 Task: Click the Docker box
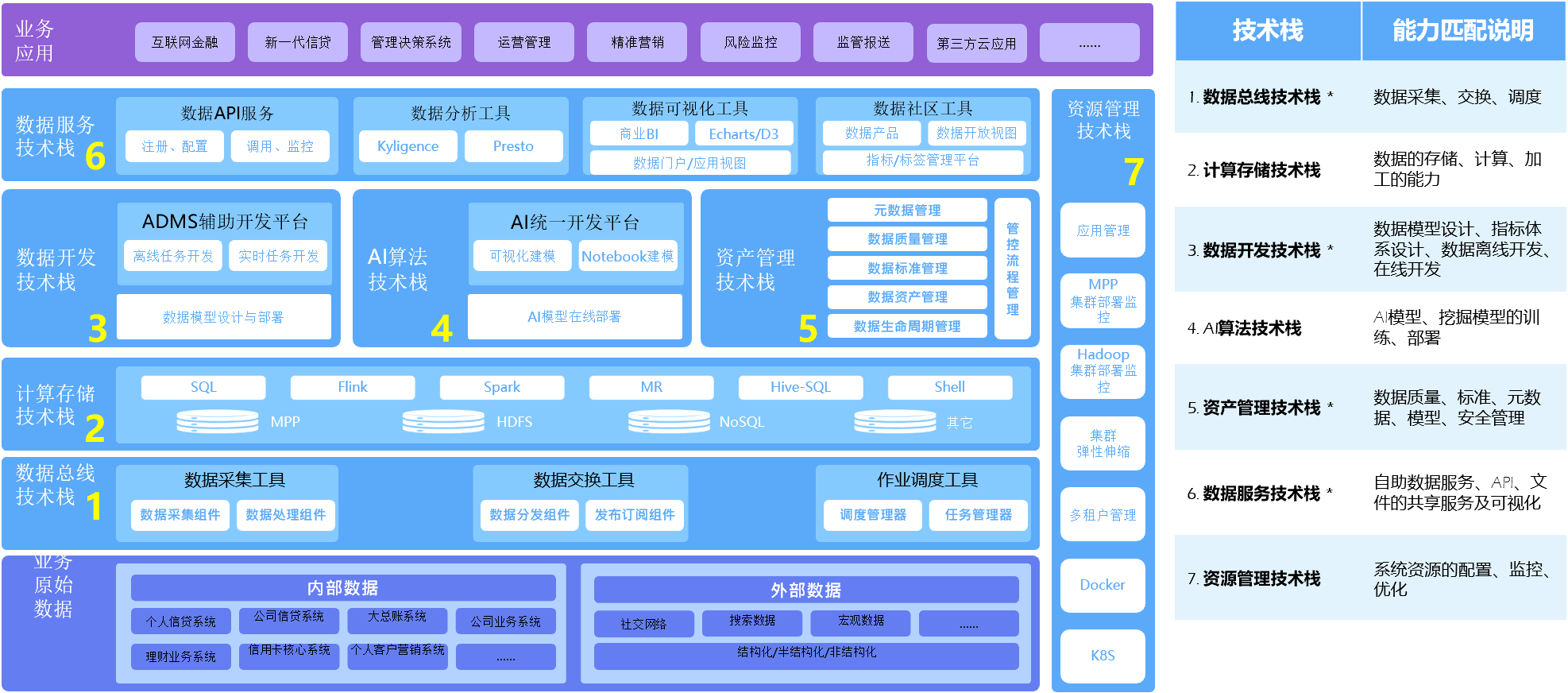[1103, 585]
